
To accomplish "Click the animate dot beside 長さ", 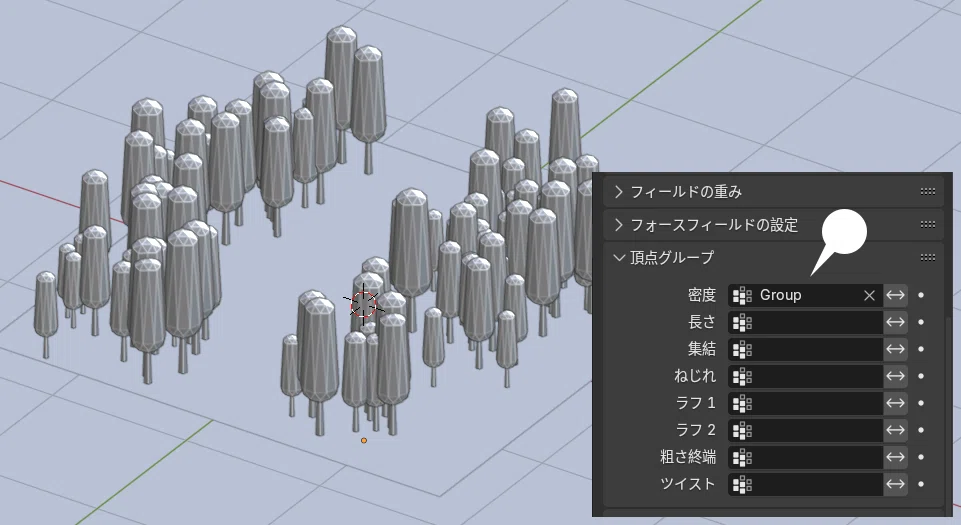I will [x=921, y=322].
